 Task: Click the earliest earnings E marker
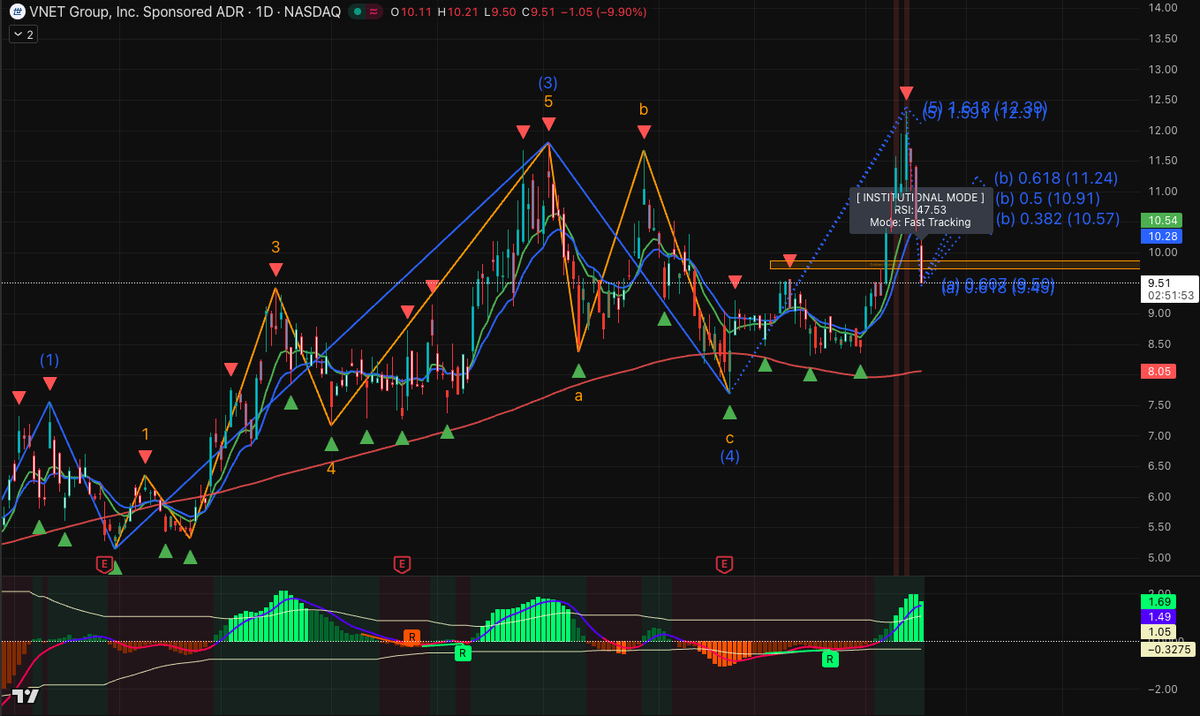[x=104, y=564]
